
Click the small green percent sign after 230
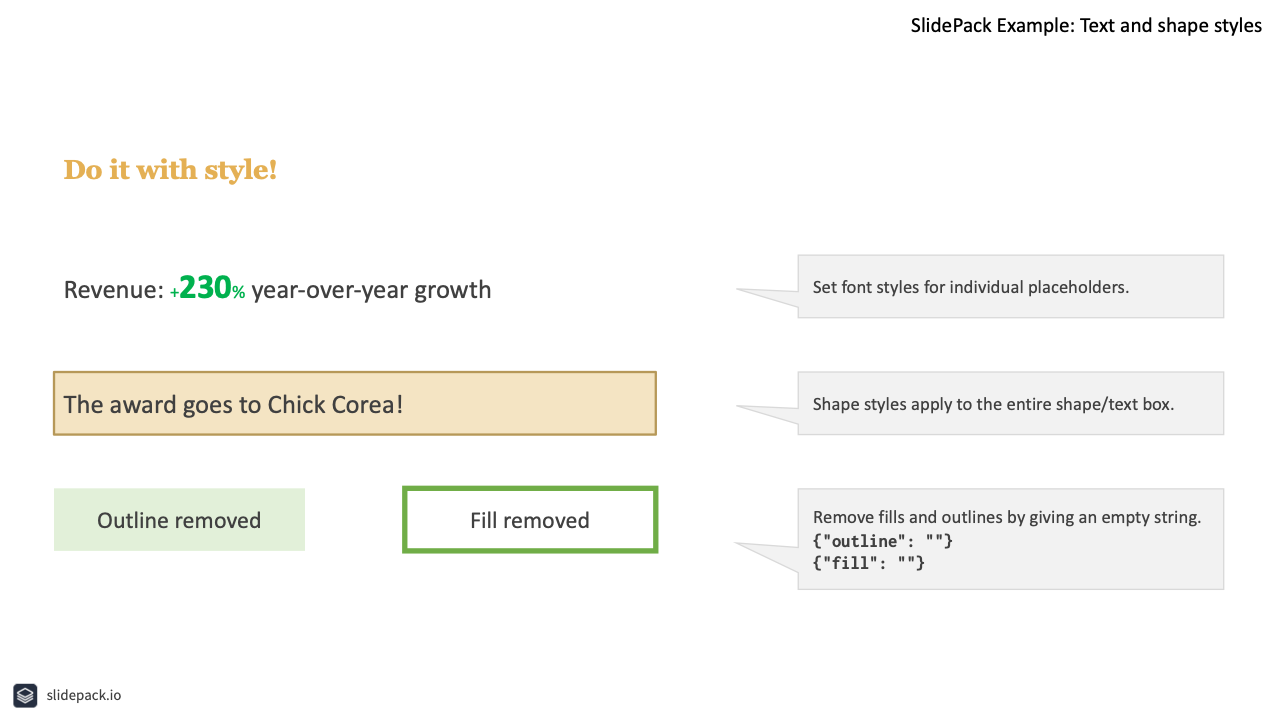pyautogui.click(x=239, y=293)
